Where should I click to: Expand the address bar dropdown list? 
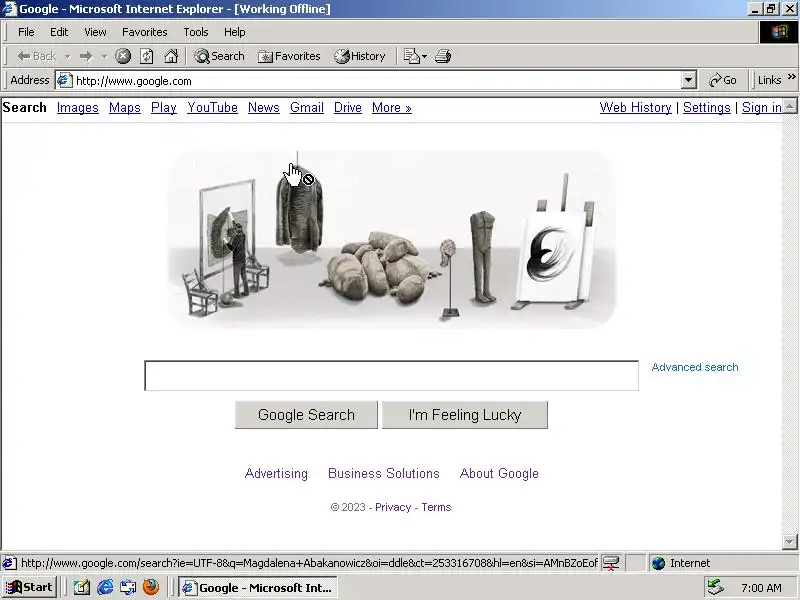pyautogui.click(x=688, y=81)
